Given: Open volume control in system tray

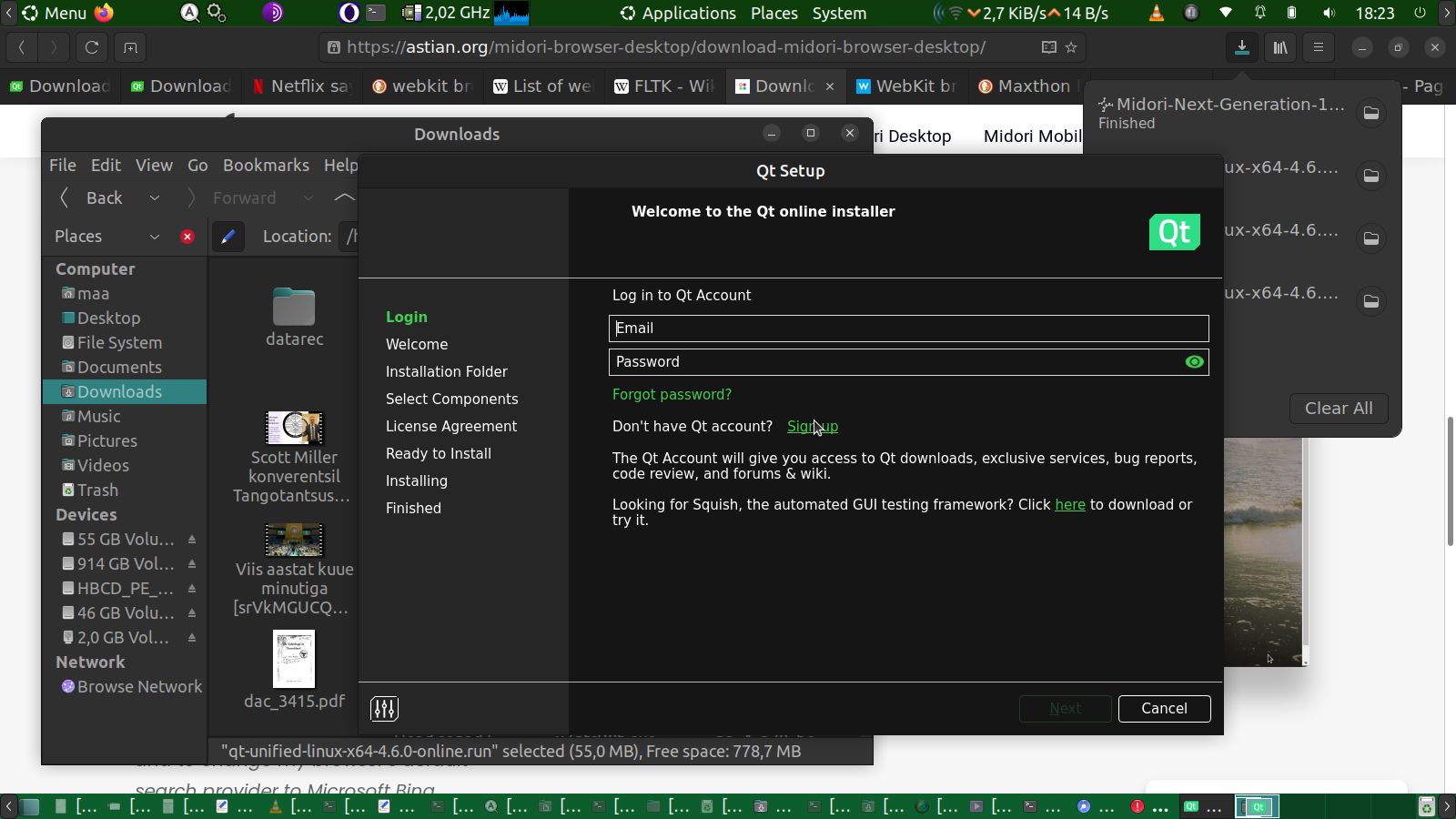Looking at the screenshot, I should pos(1330,13).
